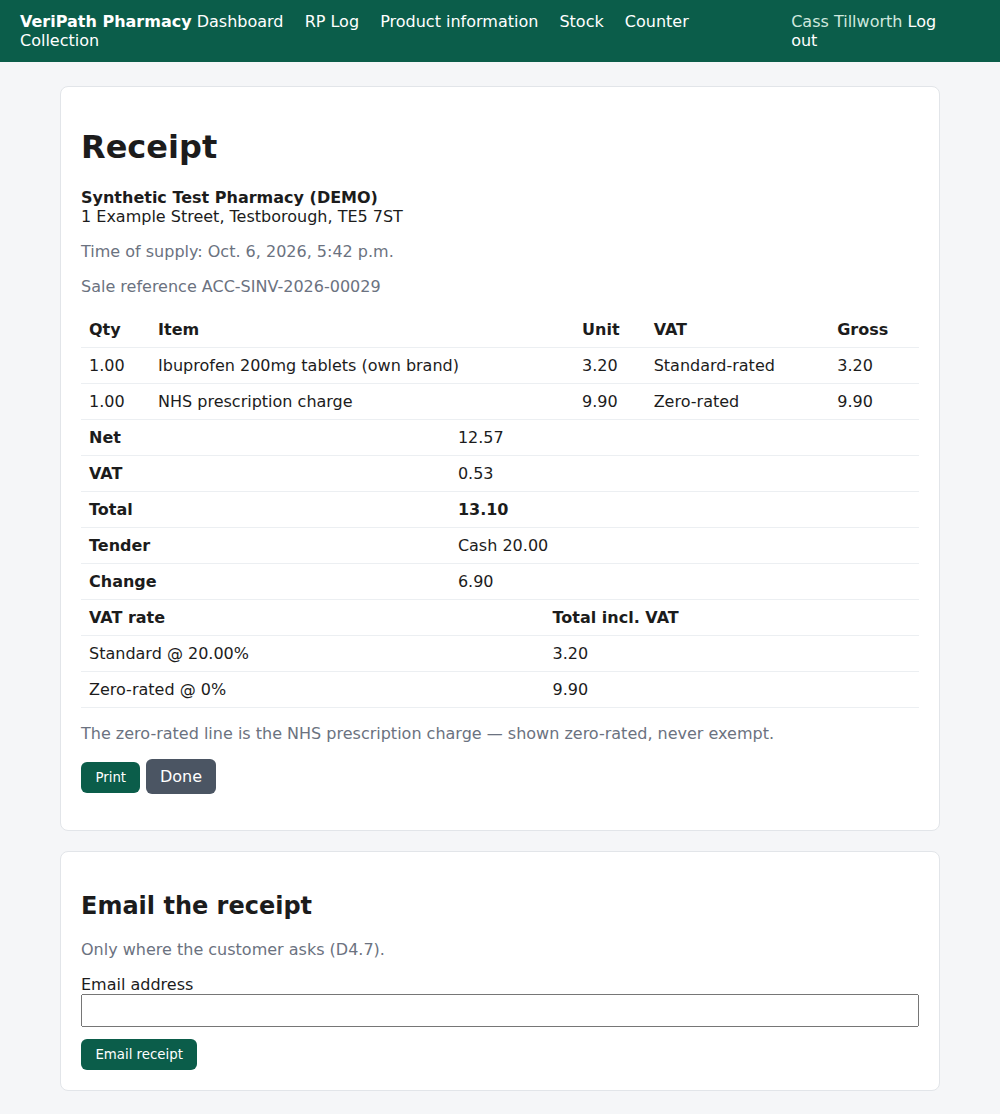This screenshot has height=1114, width=1000.
Task: Click the Time of supply line
Action: pos(237,252)
